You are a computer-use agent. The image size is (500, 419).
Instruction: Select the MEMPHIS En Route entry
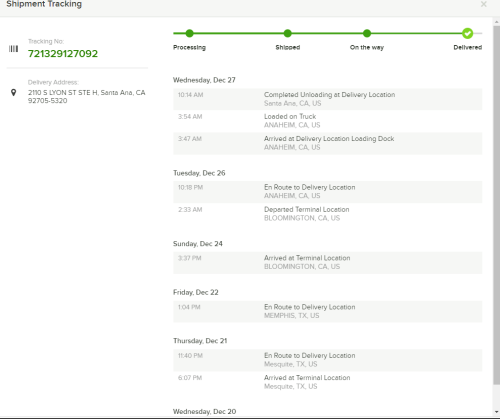point(327,311)
